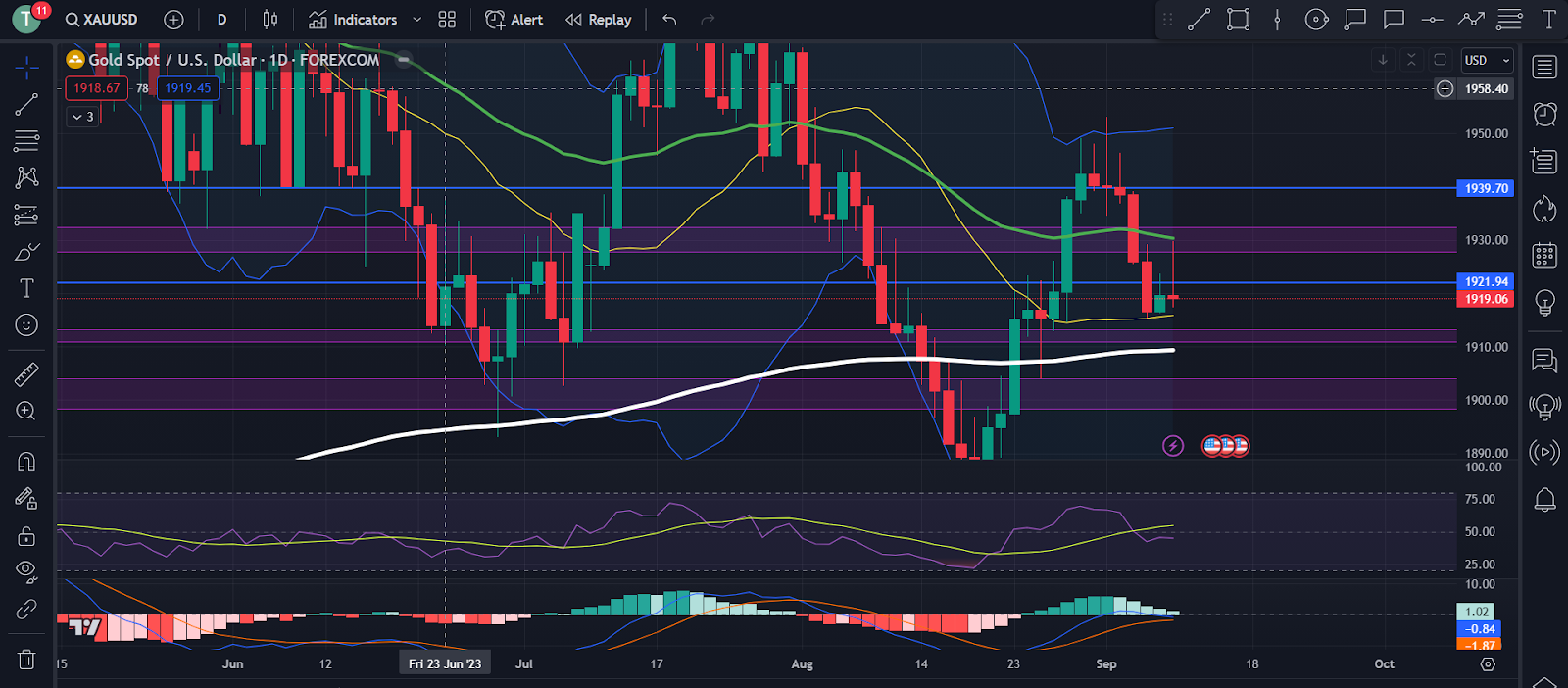Toggle maximize chart pane

click(x=1440, y=60)
